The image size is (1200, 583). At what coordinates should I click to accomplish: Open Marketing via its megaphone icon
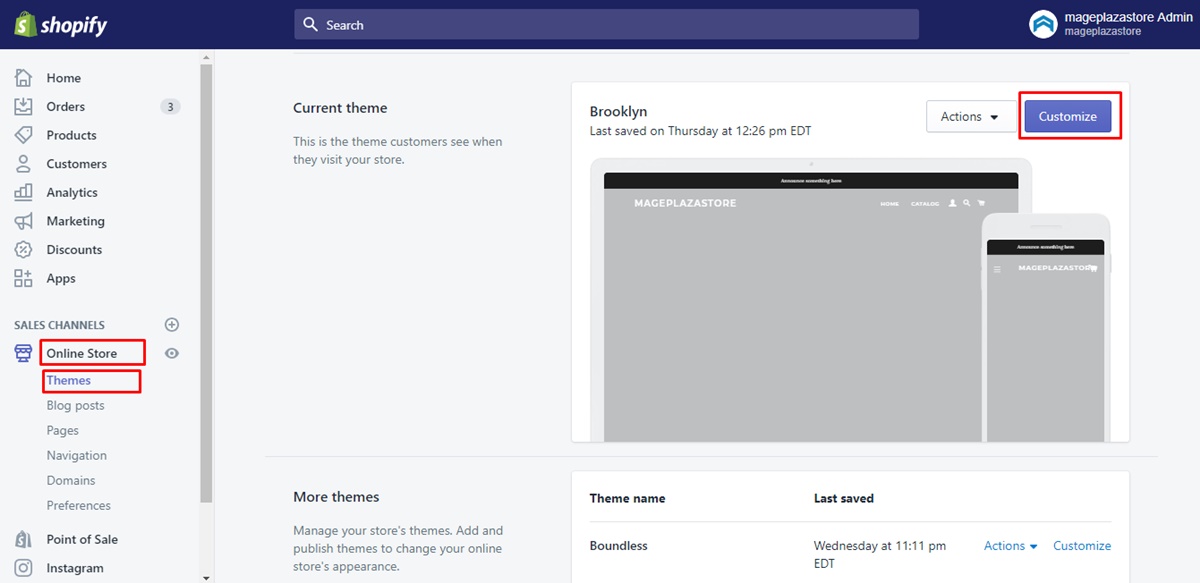(x=23, y=221)
